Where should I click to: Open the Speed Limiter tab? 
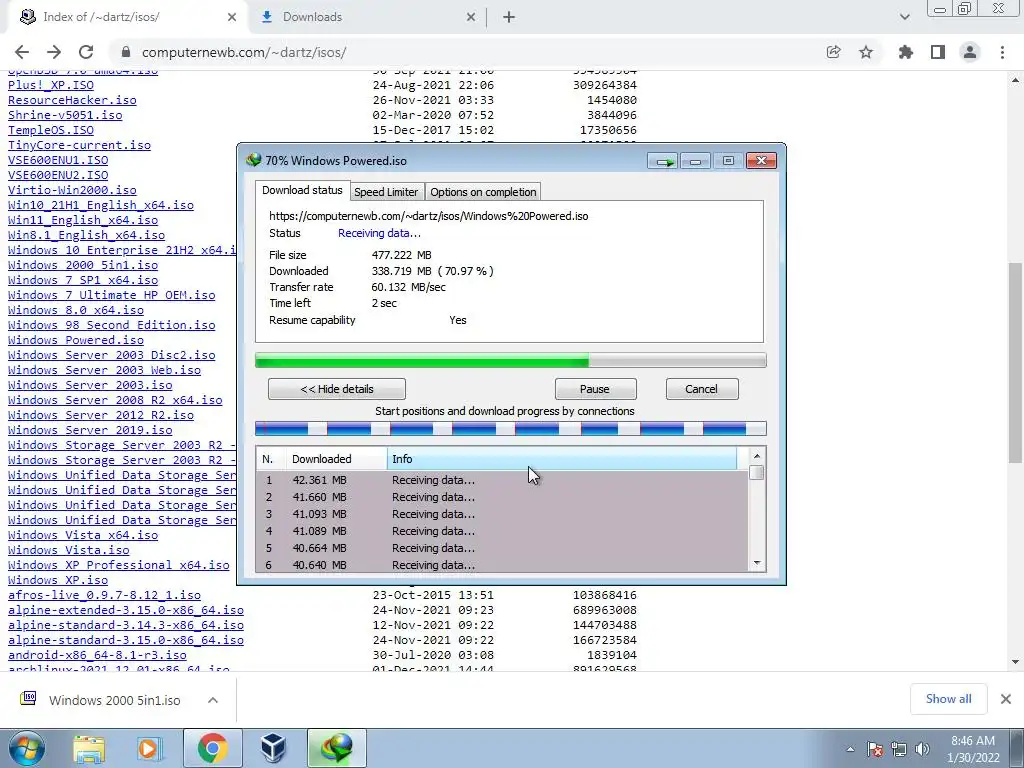pyautogui.click(x=386, y=192)
